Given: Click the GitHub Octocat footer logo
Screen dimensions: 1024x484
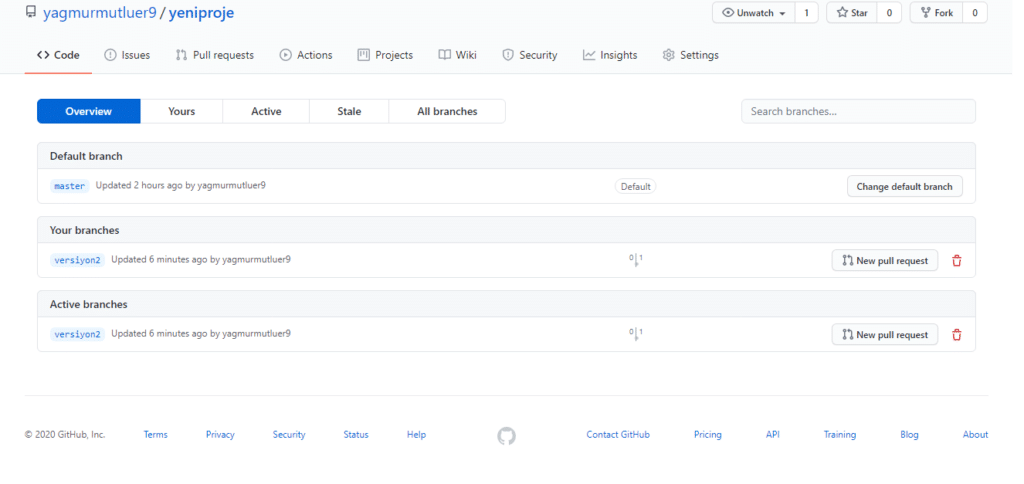Looking at the screenshot, I should (506, 436).
